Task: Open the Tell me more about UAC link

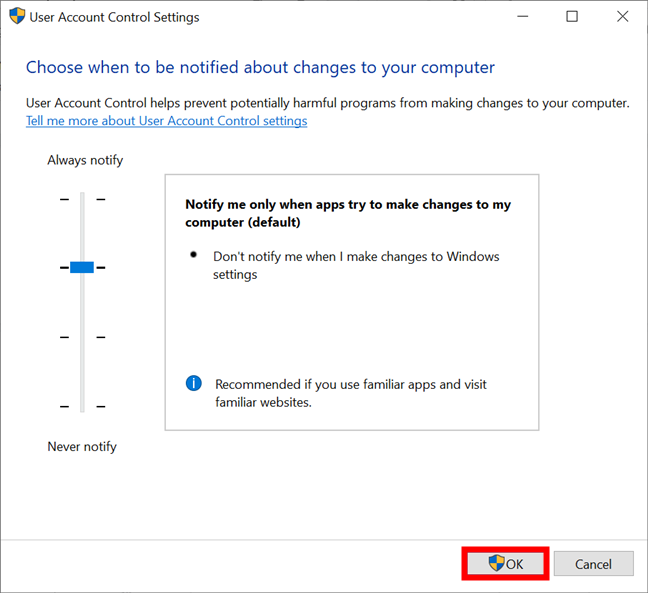Action: pyautogui.click(x=167, y=121)
